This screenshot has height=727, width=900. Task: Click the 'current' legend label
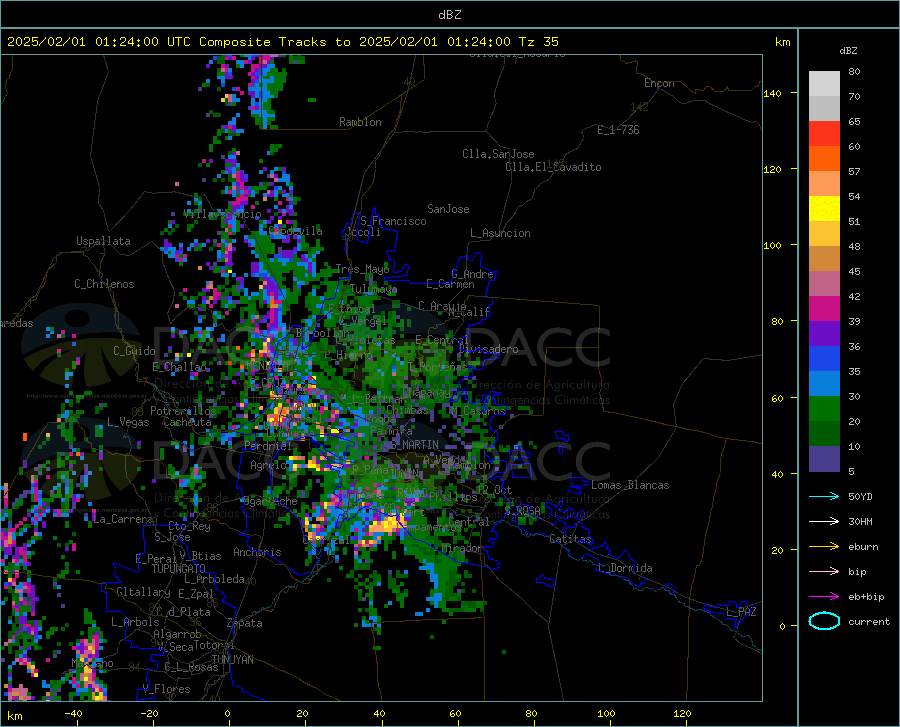pos(868,621)
